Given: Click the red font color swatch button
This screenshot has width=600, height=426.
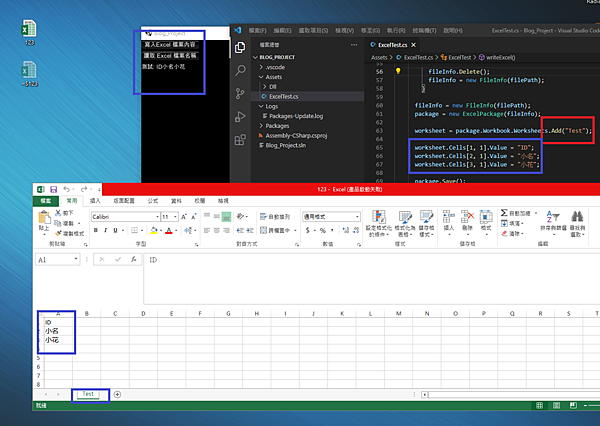Looking at the screenshot, I should tap(169, 230).
